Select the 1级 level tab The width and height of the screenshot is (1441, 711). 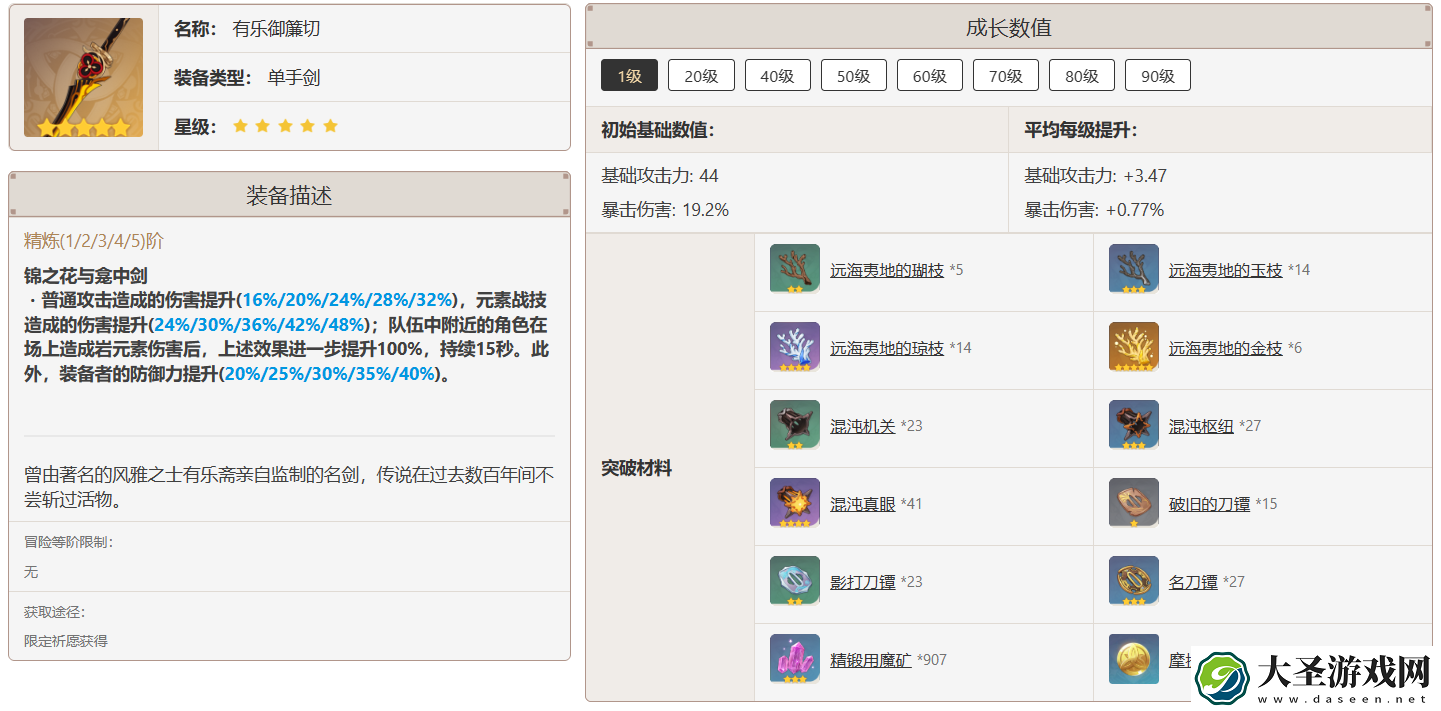click(629, 76)
